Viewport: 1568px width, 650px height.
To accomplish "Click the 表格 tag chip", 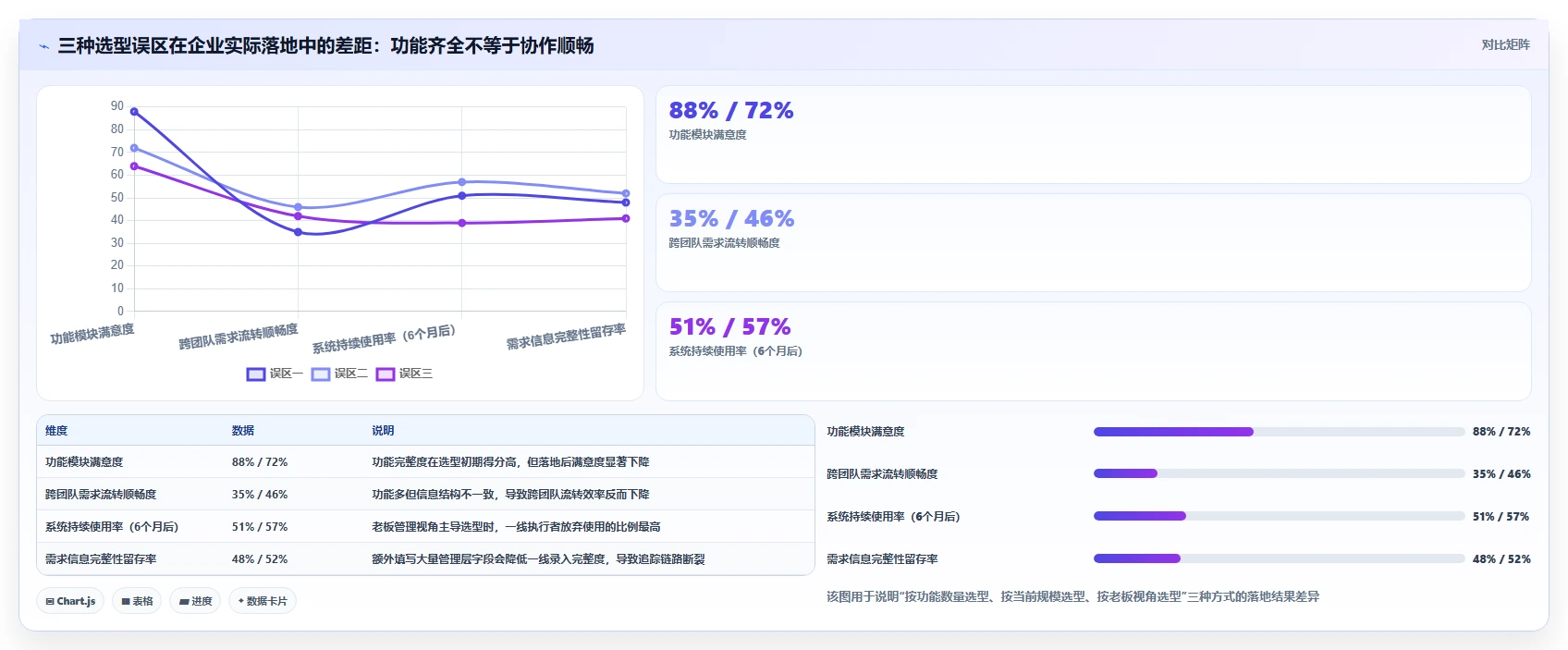I will point(137,601).
